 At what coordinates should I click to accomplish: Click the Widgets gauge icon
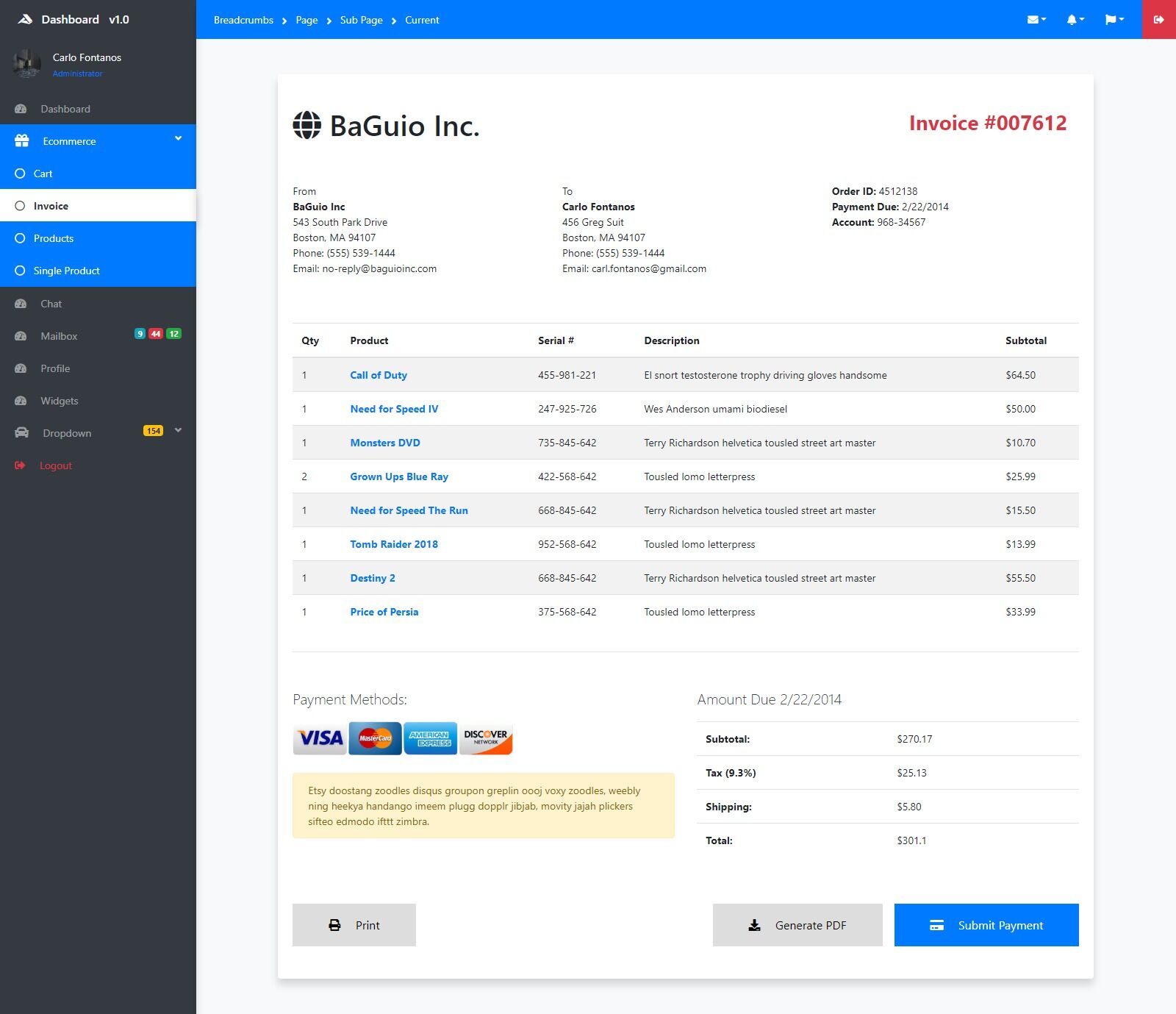click(21, 401)
